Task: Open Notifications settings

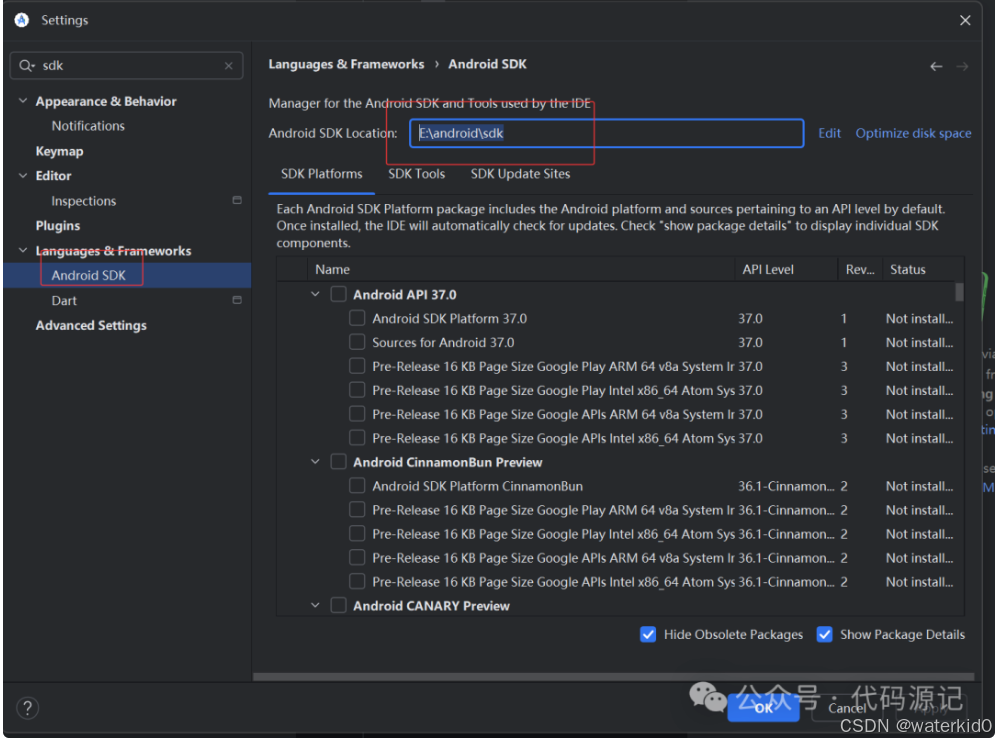Action: coord(88,126)
